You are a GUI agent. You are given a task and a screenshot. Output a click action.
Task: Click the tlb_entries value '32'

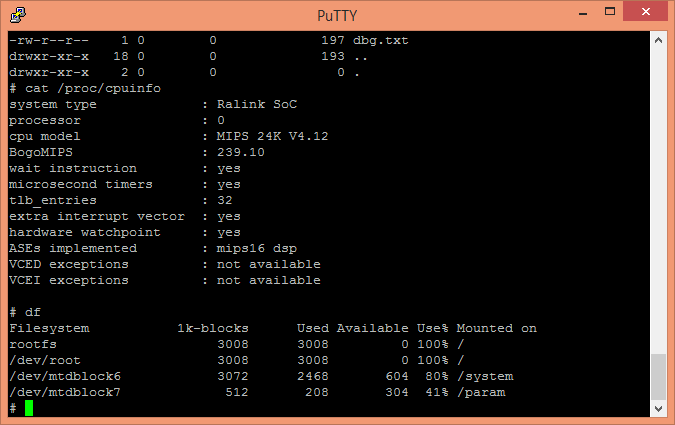point(225,200)
